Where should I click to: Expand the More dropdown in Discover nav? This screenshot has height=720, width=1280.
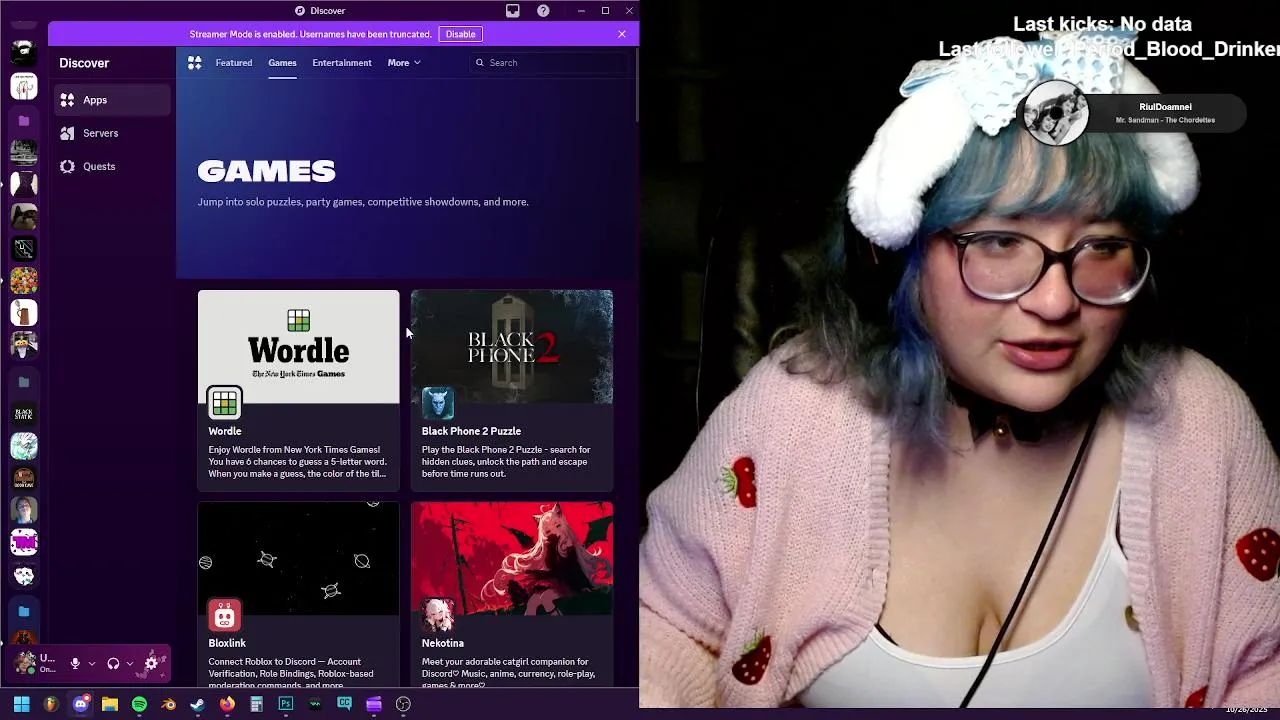(404, 63)
